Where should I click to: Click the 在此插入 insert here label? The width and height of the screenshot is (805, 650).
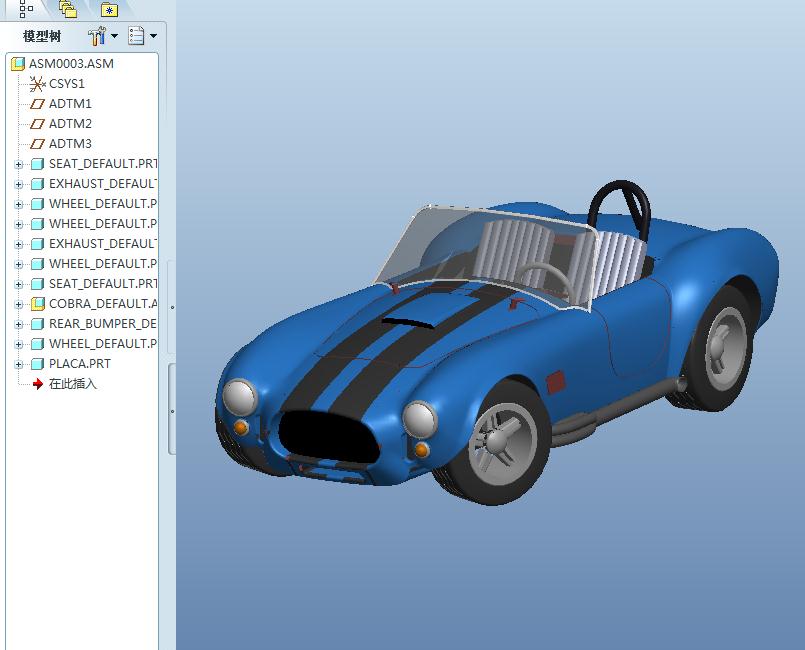point(73,384)
